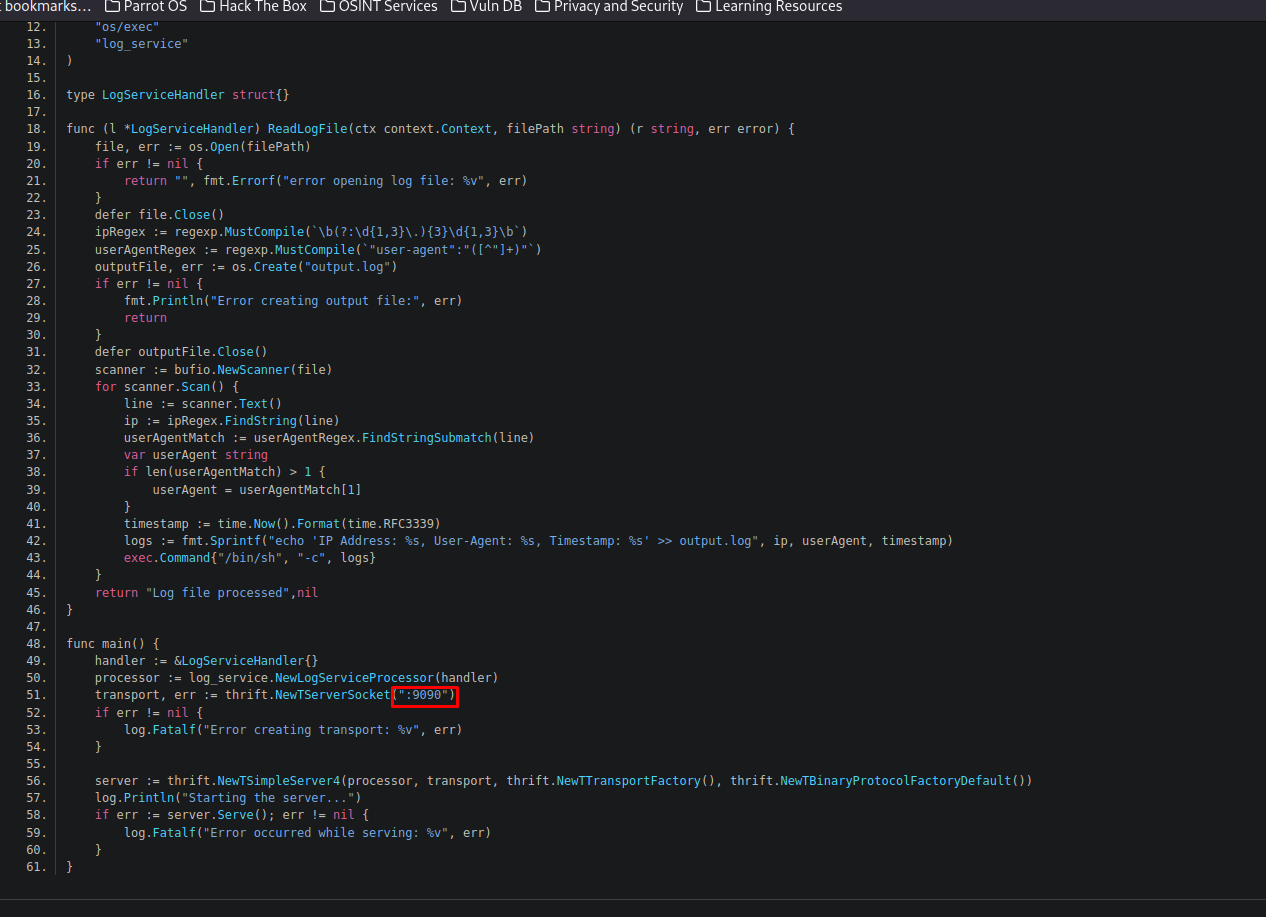The height and width of the screenshot is (917, 1266).
Task: Click the "Log file processed" return string
Action: (x=218, y=593)
